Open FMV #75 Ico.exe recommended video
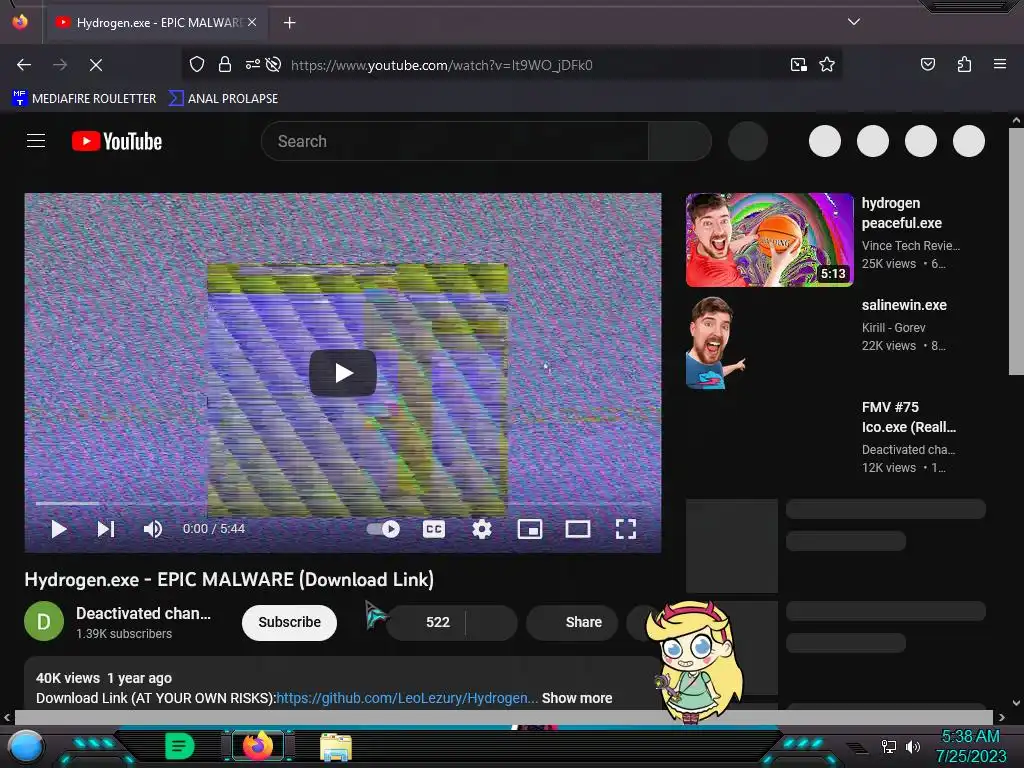The width and height of the screenshot is (1024, 768). 908,417
